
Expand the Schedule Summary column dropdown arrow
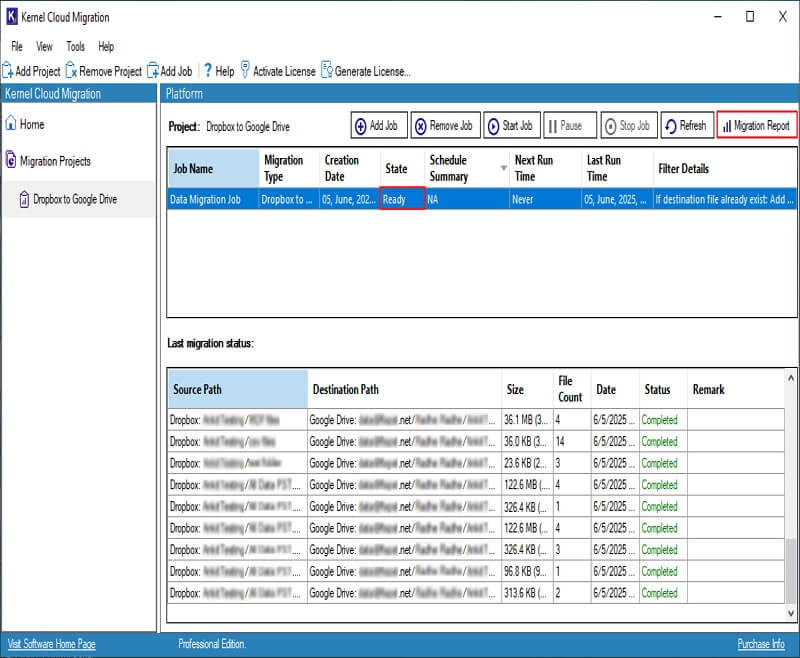point(504,168)
